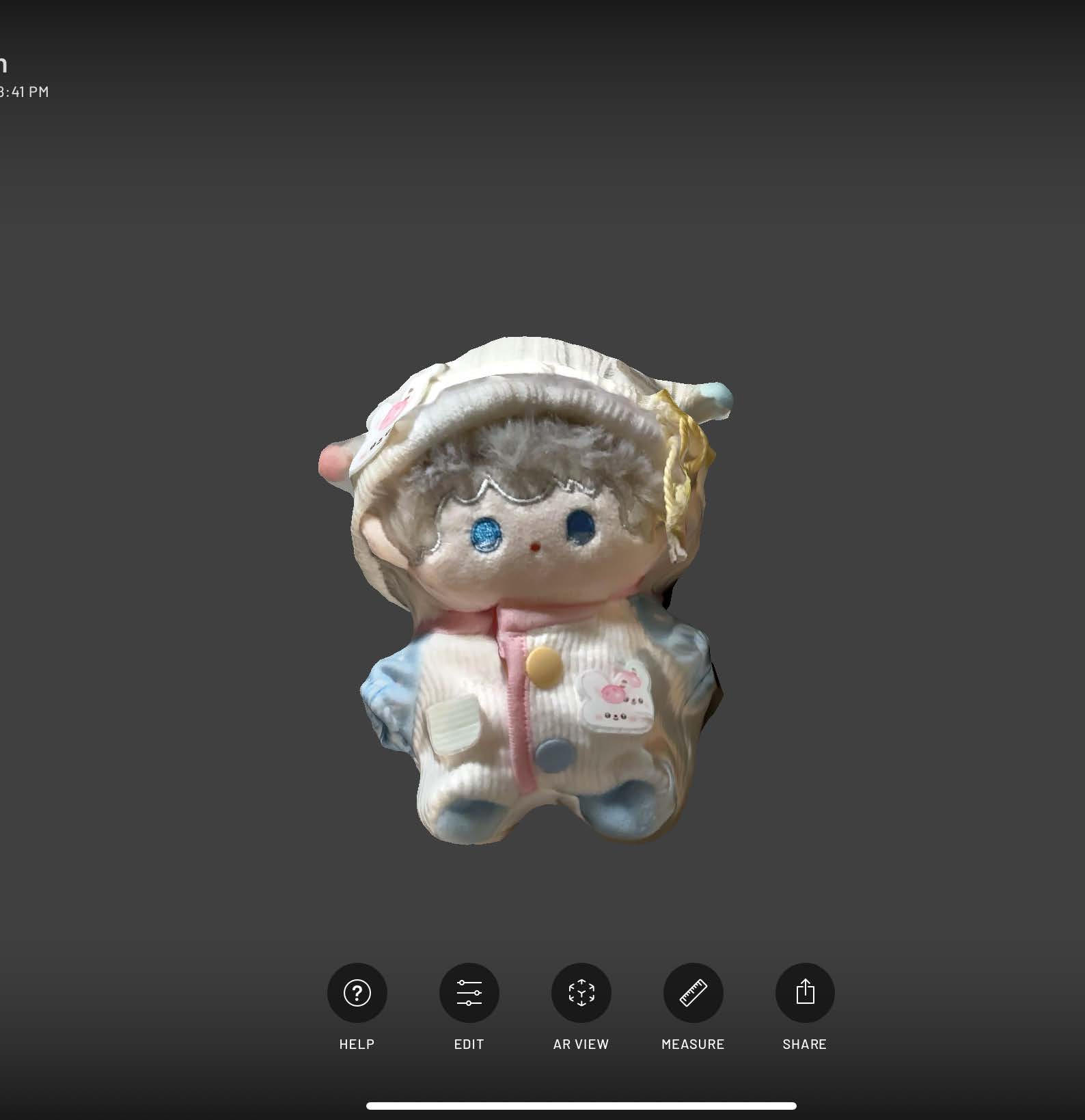Screen dimensions: 1085x1120
Task: Click the EDIT text label
Action: (469, 1044)
